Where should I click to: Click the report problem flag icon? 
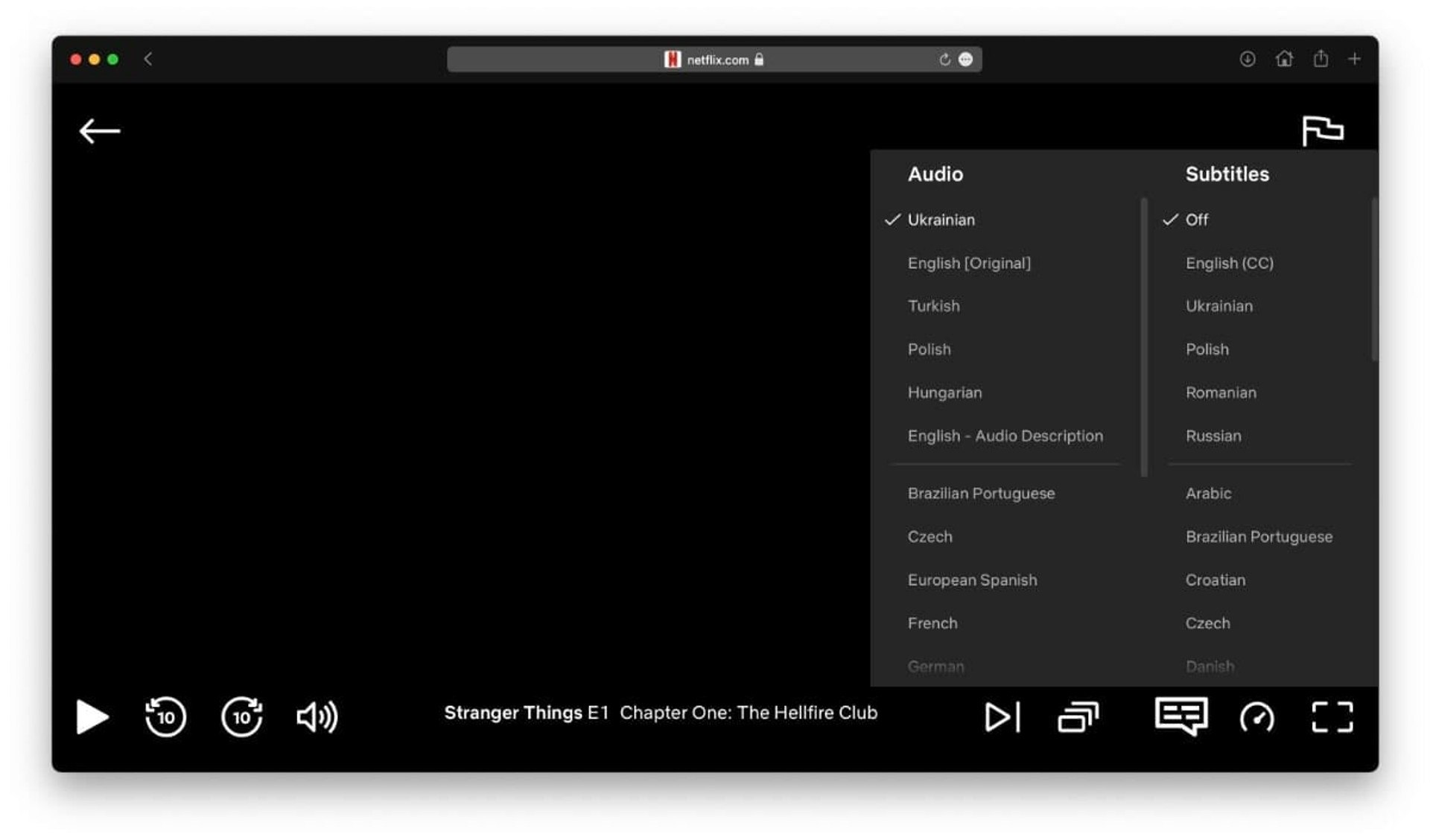1323,130
